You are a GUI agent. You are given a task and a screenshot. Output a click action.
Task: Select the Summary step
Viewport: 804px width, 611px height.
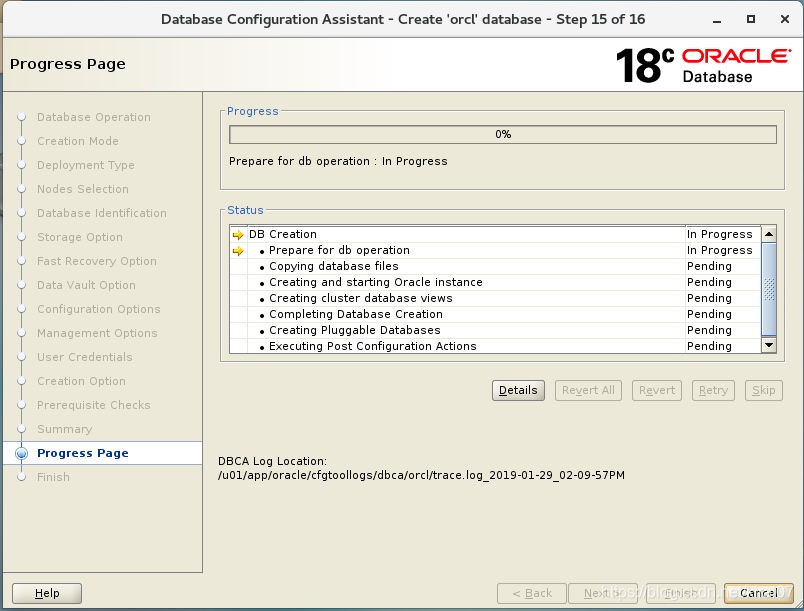[65, 429]
